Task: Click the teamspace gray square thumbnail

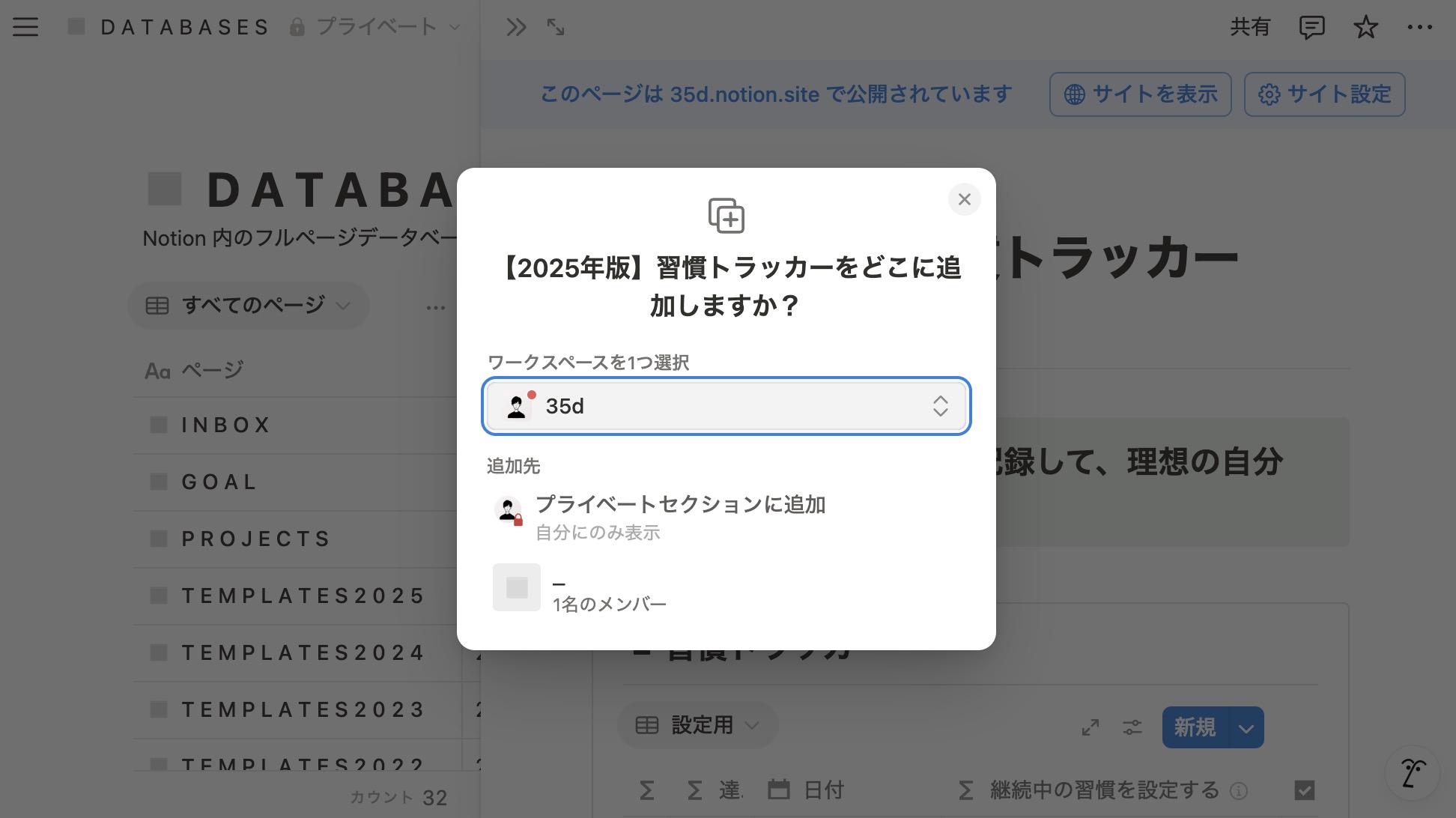Action: 517,587
